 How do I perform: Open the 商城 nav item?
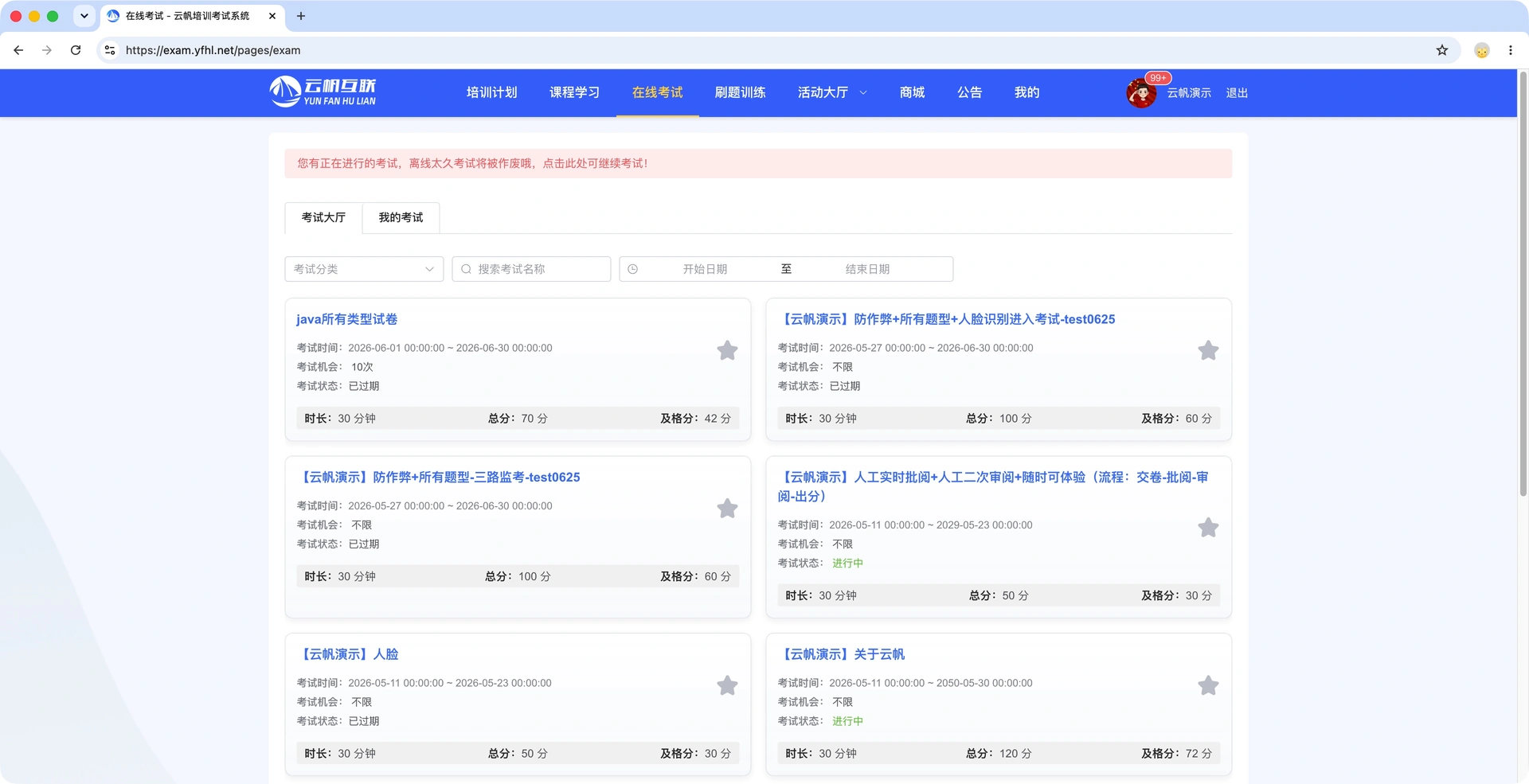[x=912, y=92]
